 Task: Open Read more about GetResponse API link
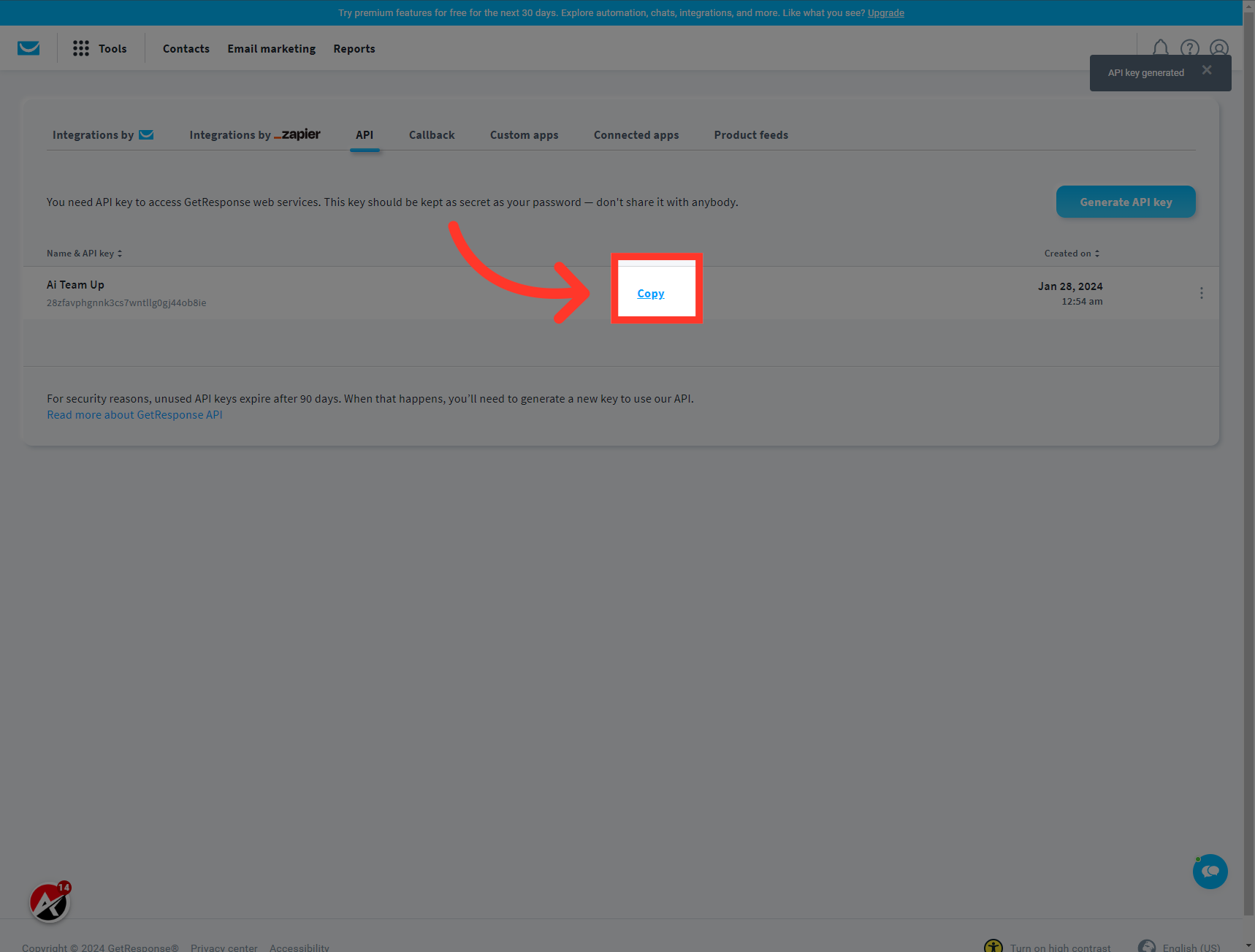click(134, 415)
